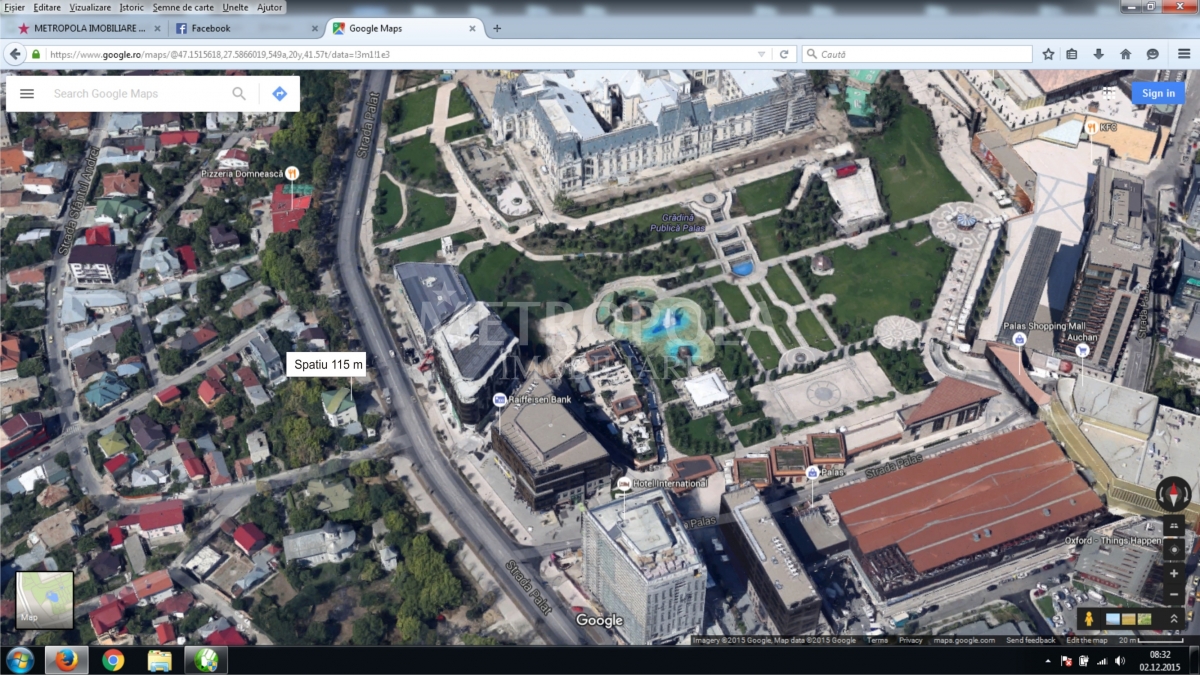
Task: Open the Google Maps hamburger menu
Action: (27, 93)
